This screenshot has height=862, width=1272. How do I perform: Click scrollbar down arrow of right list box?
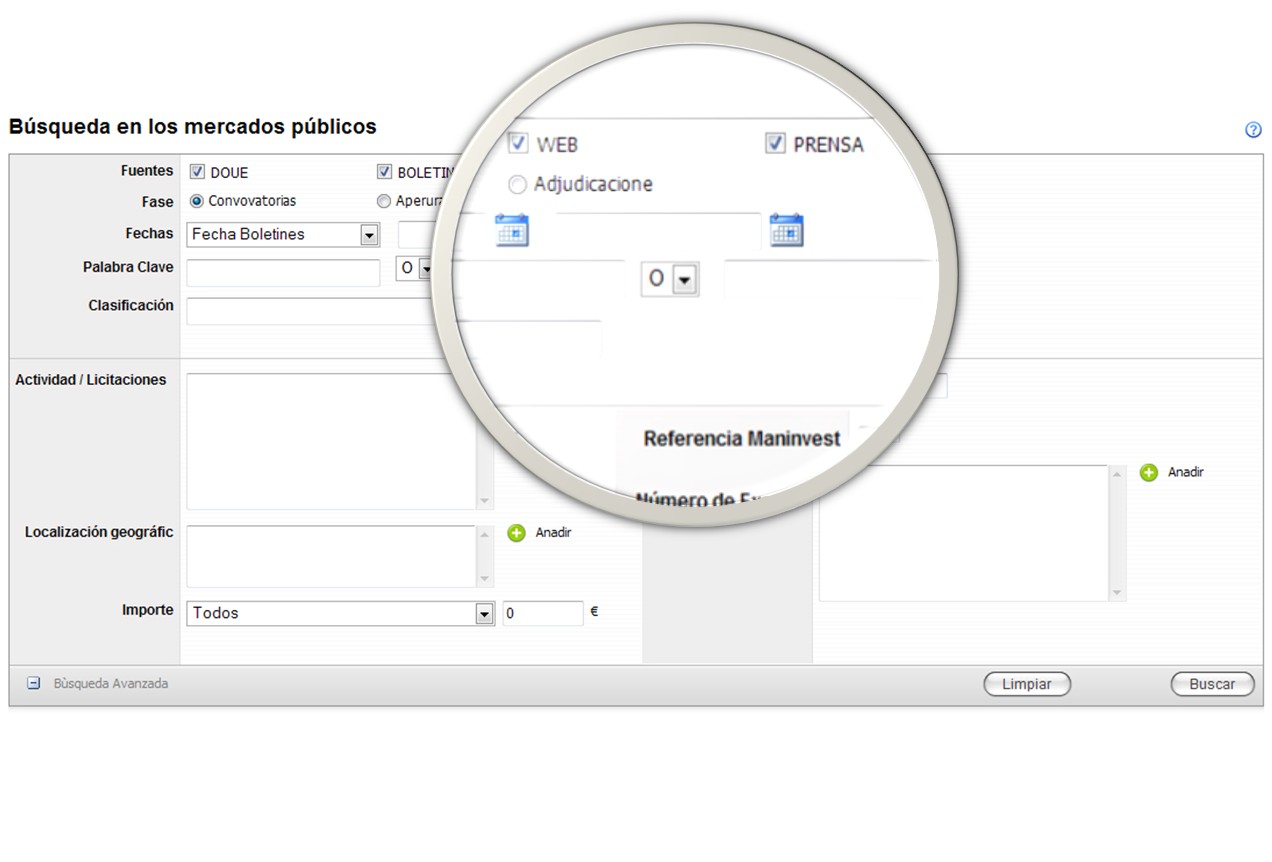[1118, 593]
